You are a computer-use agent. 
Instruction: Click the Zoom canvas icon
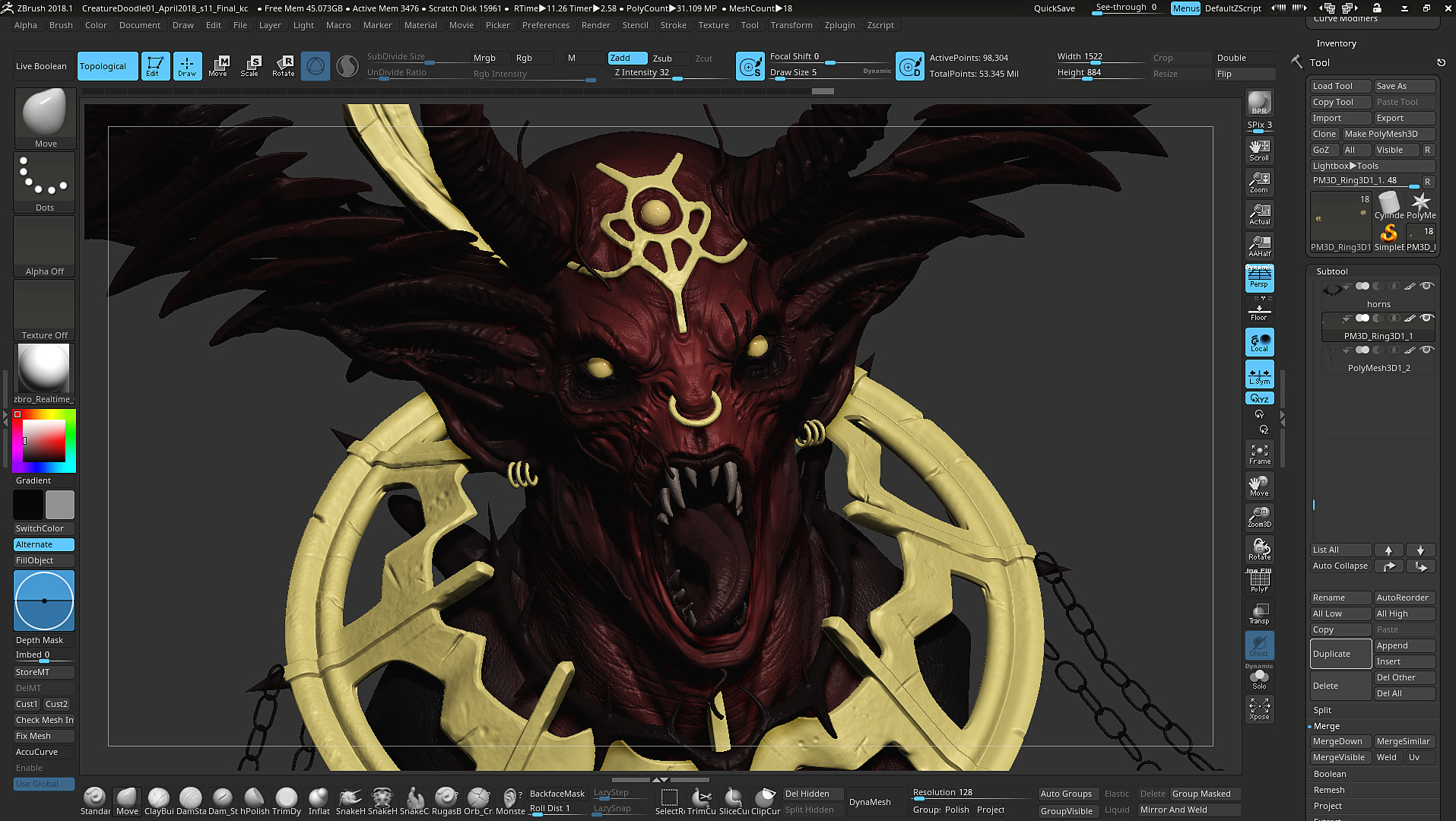click(1259, 182)
